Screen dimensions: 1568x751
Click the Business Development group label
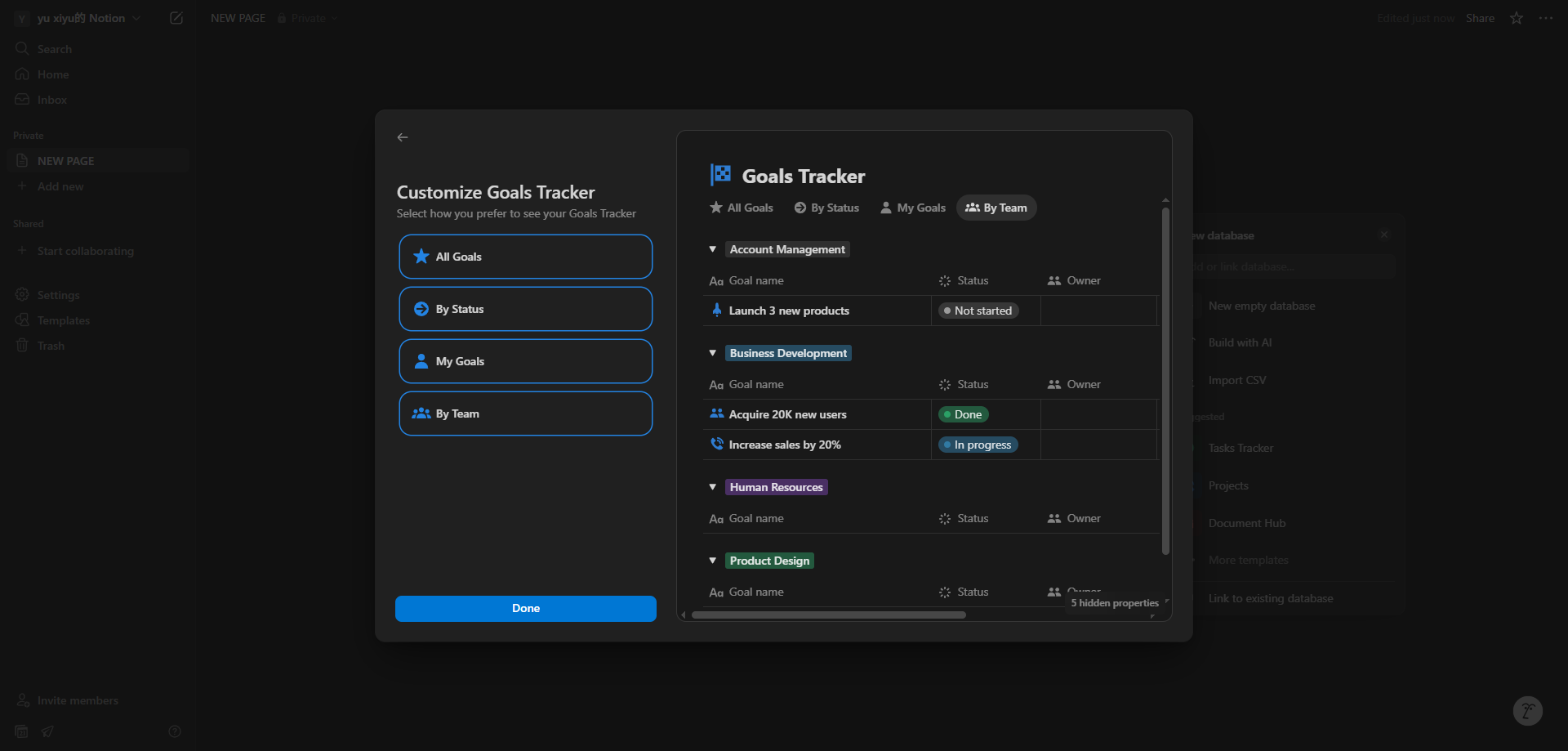pyautogui.click(x=788, y=353)
